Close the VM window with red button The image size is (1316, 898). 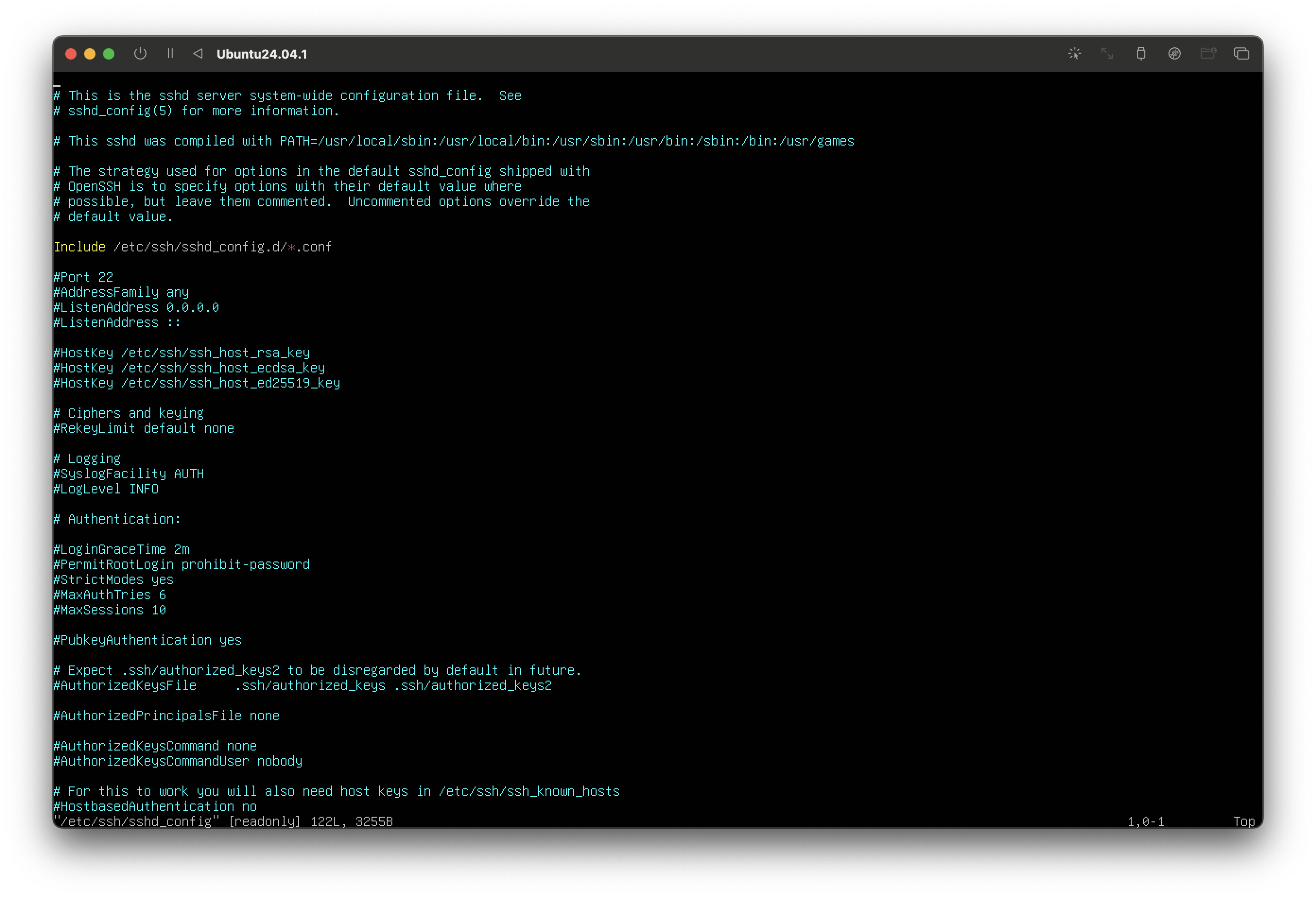click(71, 54)
